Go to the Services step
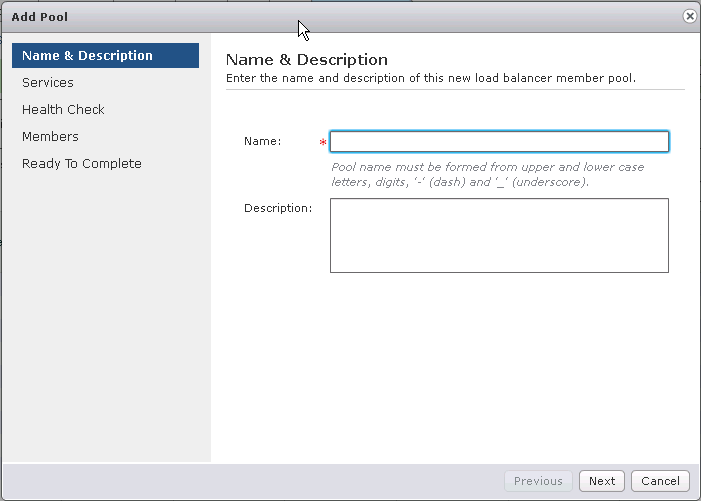This screenshot has height=501, width=701. point(48,83)
